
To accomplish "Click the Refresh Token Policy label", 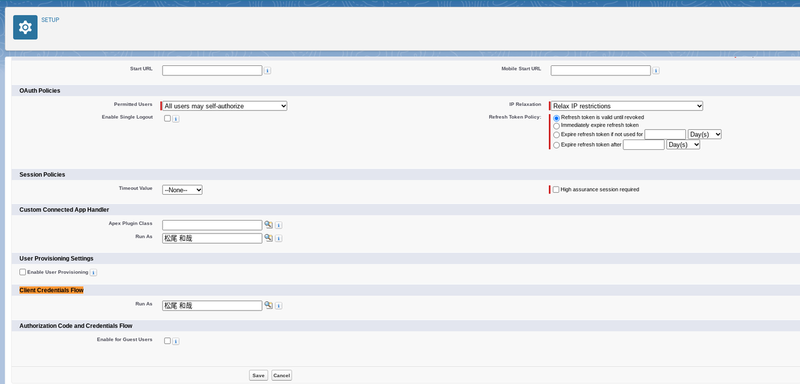I will [515, 117].
